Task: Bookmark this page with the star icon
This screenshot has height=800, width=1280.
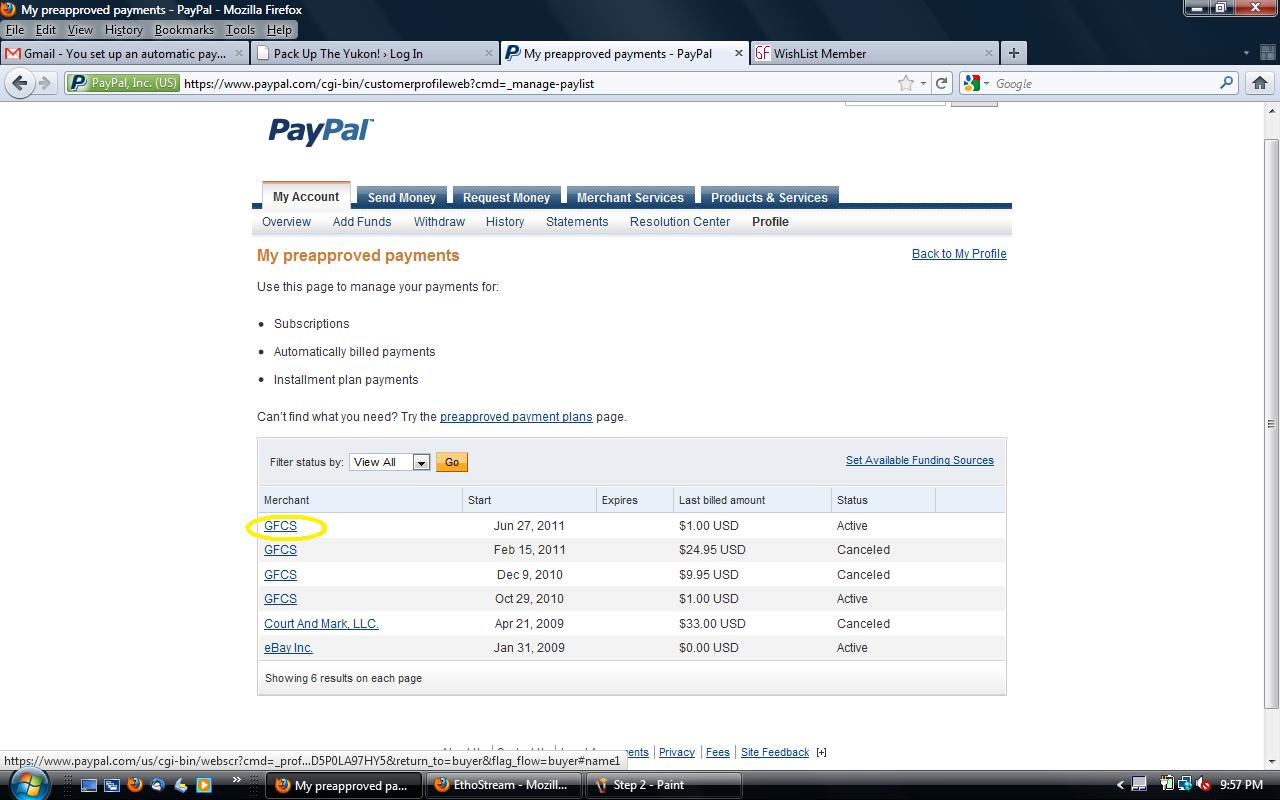Action: 906,83
